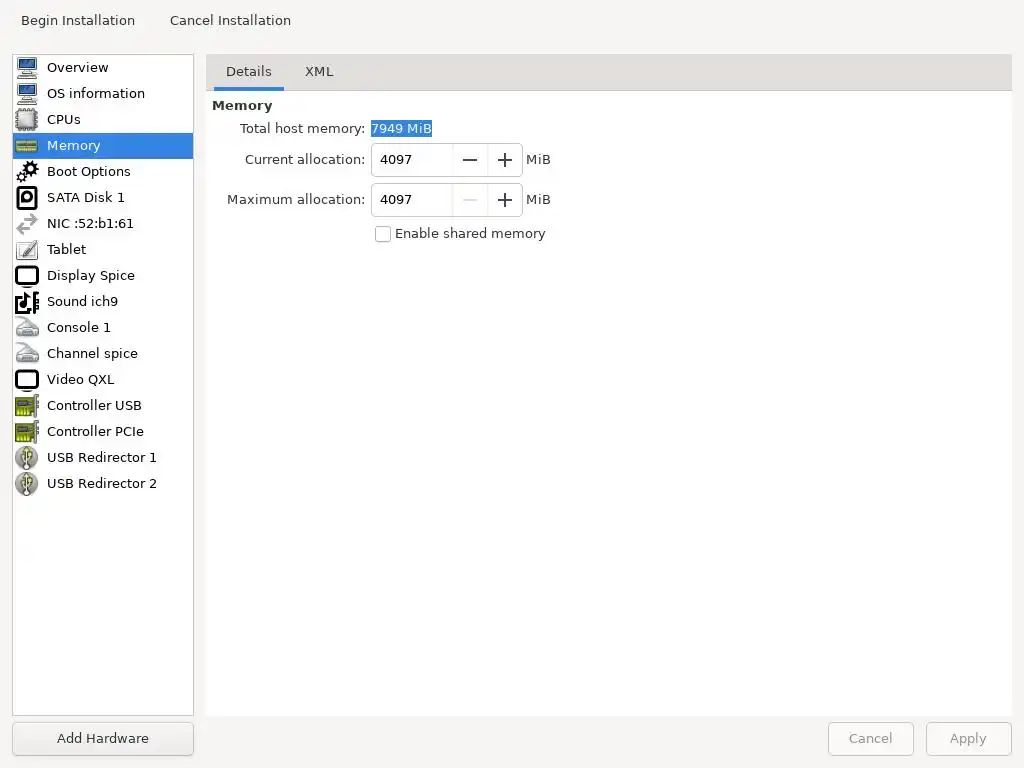This screenshot has width=1024, height=768.
Task: Select the Tablet pen icon
Action: coord(27,249)
